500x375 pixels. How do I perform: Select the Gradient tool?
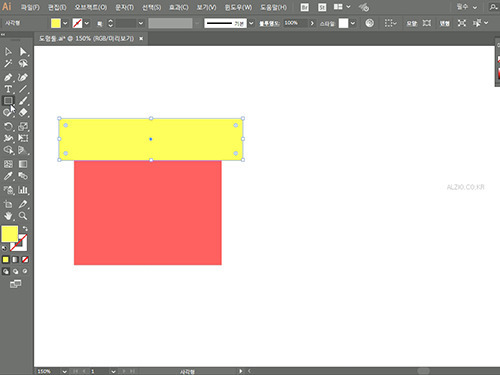[x=23, y=164]
